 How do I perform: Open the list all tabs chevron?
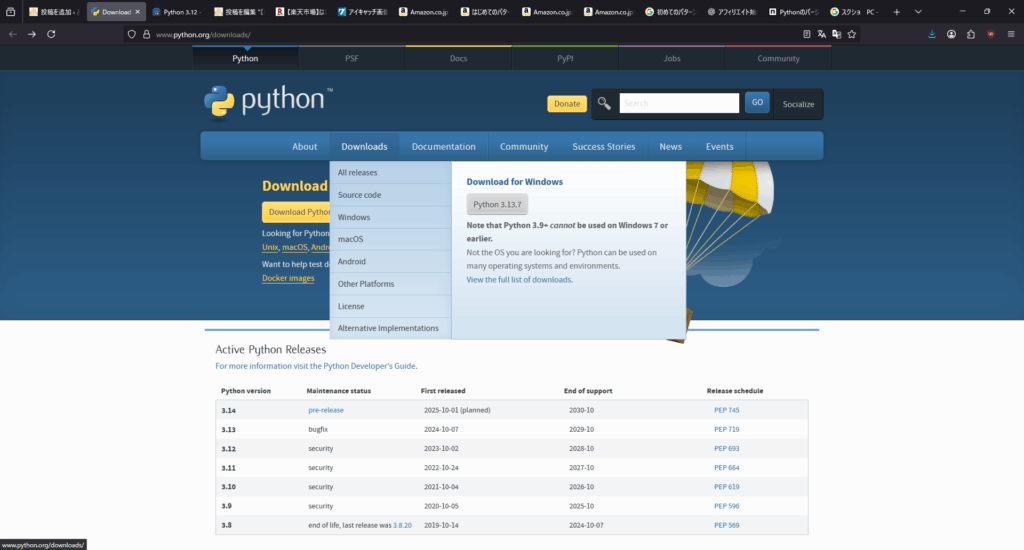pyautogui.click(x=918, y=12)
